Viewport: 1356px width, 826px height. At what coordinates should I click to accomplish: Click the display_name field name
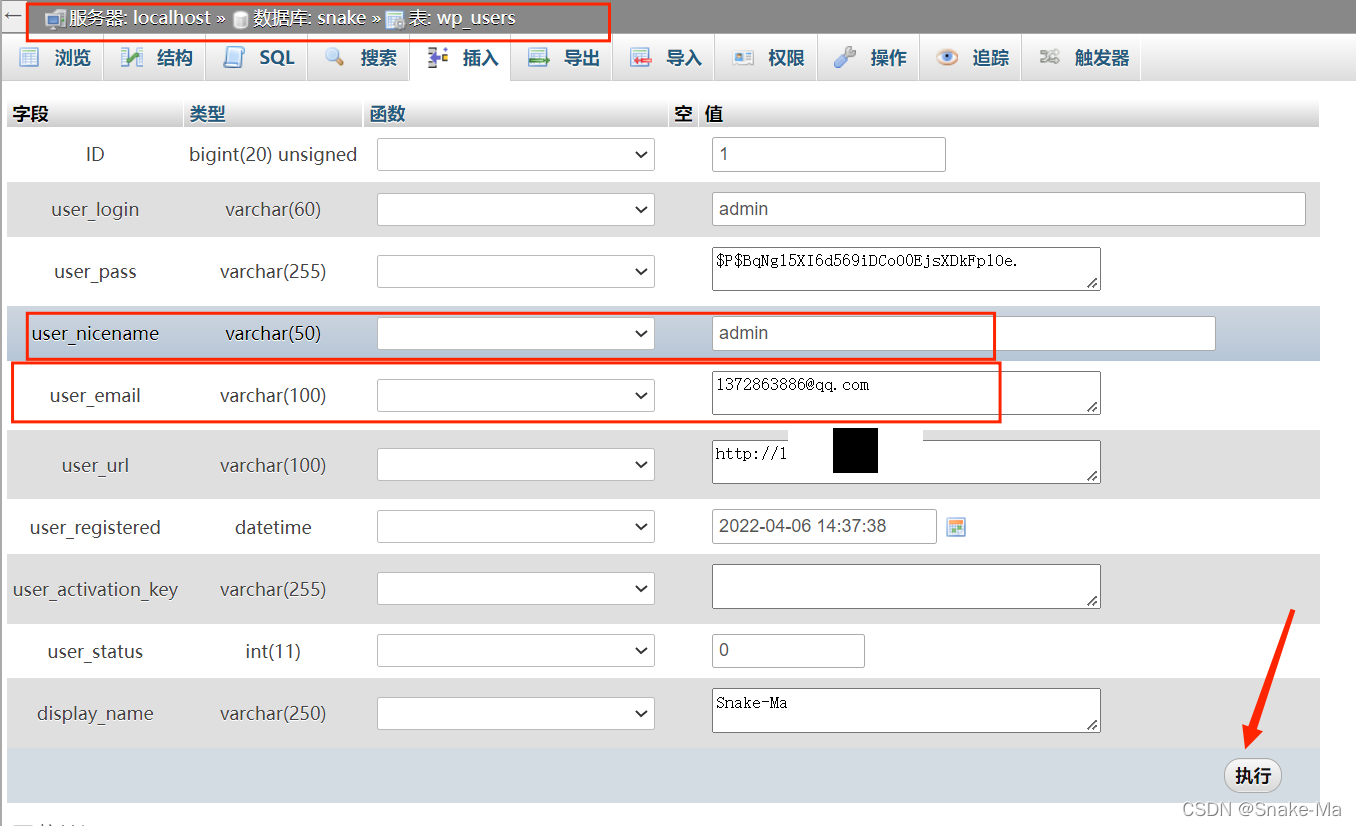pos(95,714)
